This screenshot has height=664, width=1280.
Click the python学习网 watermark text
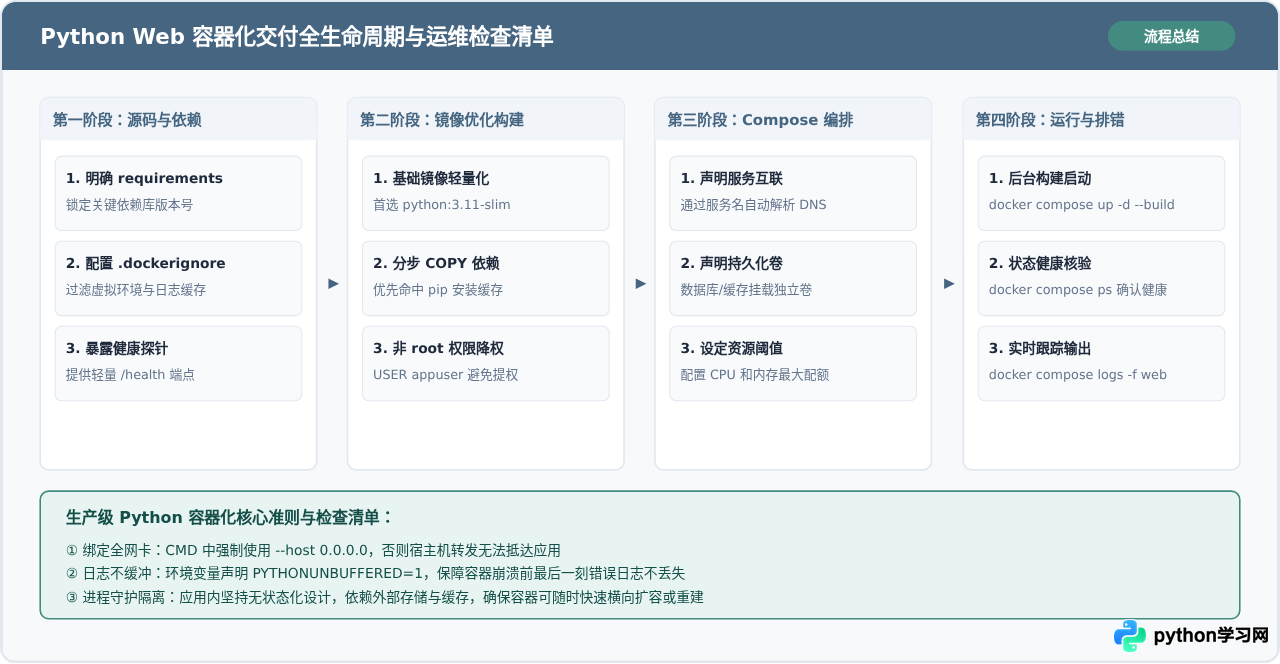point(1210,636)
